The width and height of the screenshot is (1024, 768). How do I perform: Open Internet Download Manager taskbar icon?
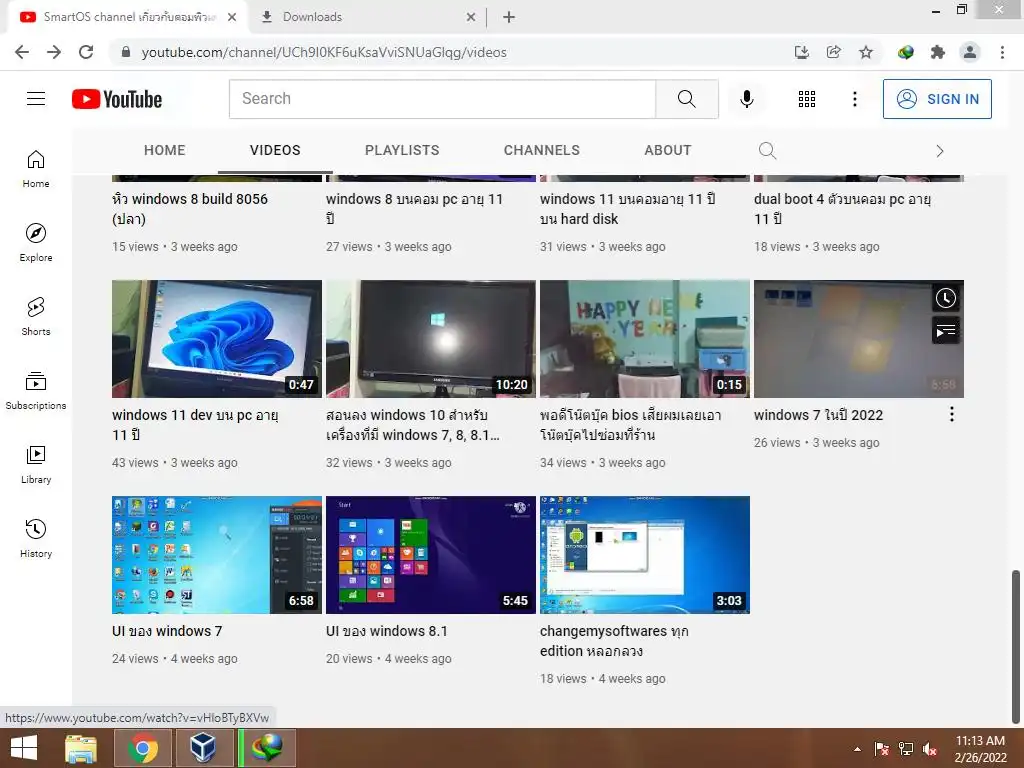tap(267, 748)
